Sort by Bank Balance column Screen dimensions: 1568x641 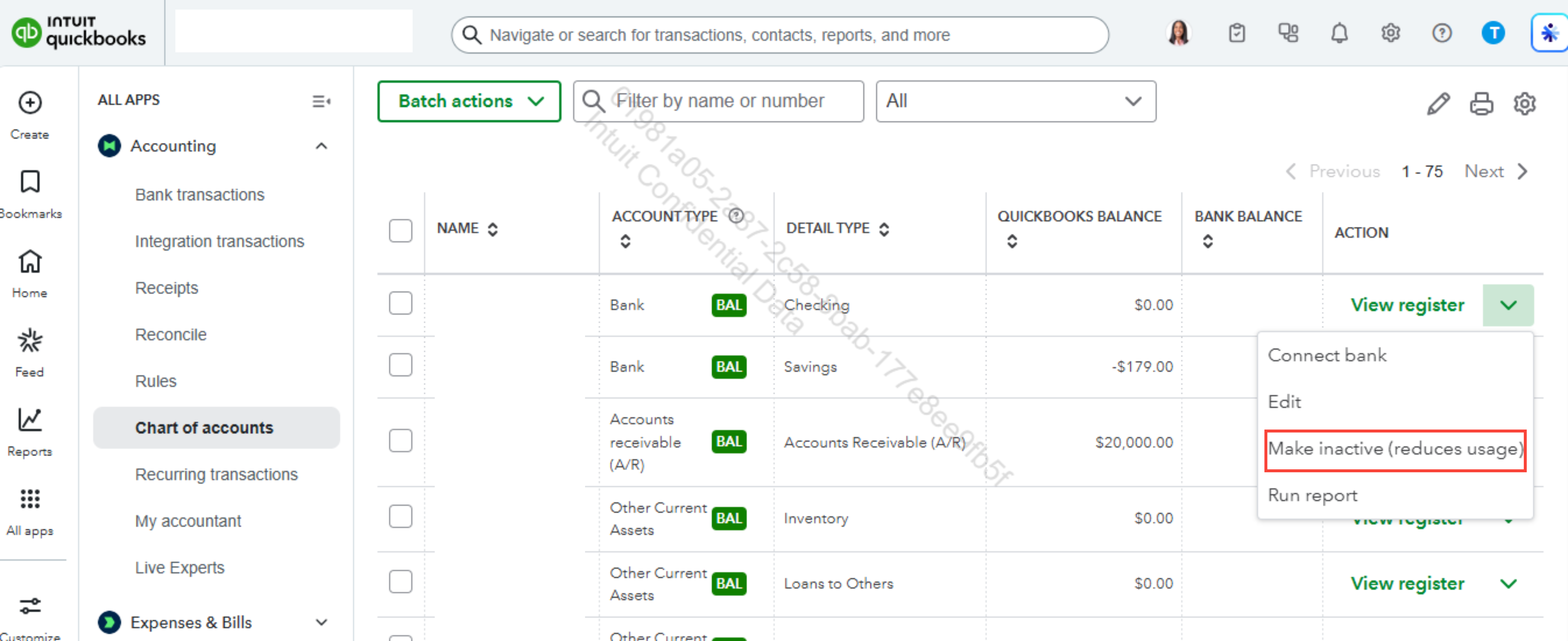(1208, 241)
